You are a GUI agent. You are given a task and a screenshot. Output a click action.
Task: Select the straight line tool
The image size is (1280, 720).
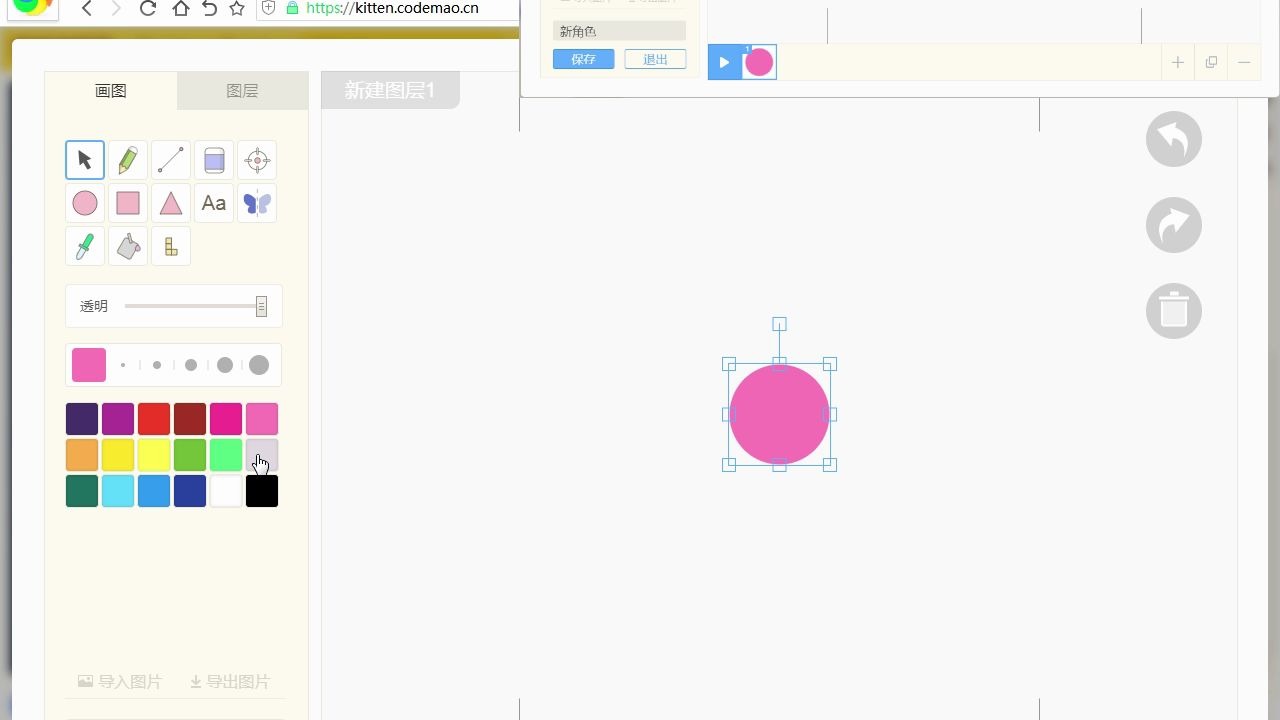[171, 160]
